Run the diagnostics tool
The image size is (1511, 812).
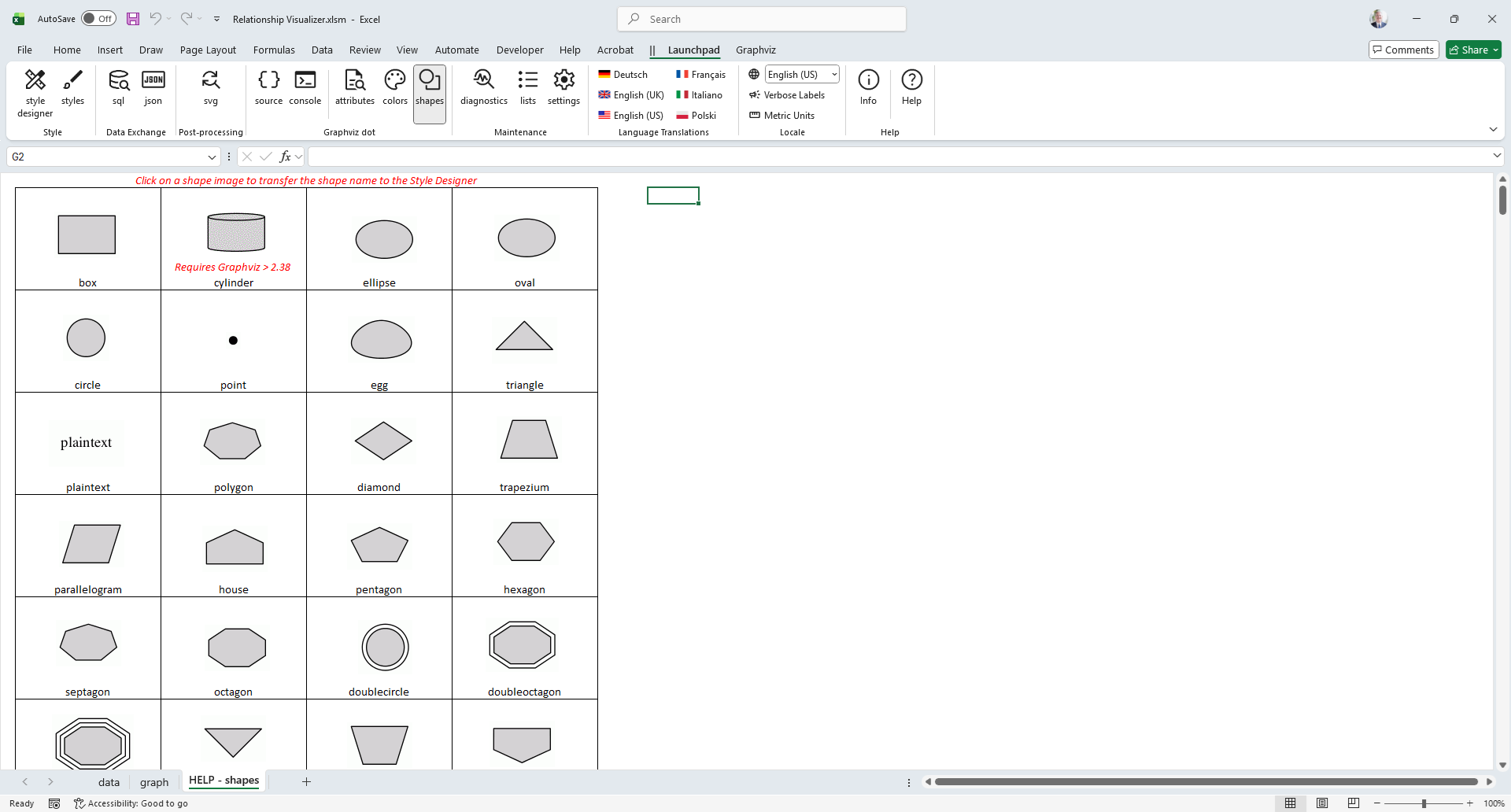pos(483,87)
